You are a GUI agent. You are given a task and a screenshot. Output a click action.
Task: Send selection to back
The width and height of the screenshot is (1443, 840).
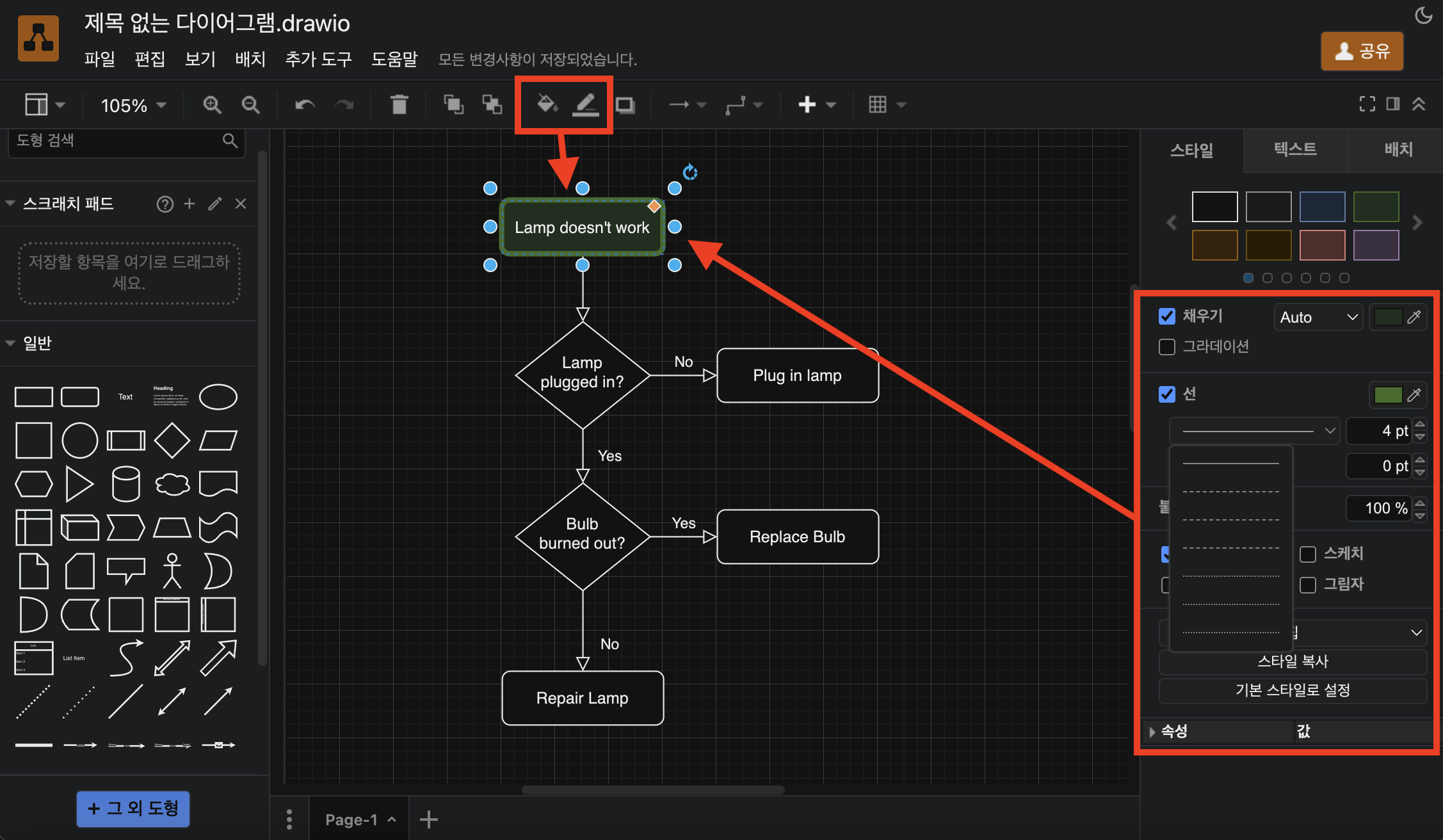[492, 104]
